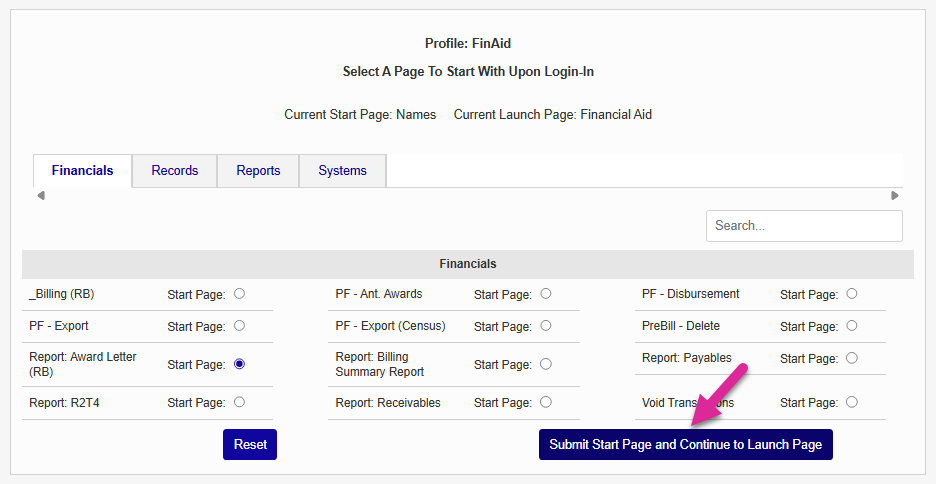Click the Search input field
Screen dimensions: 936x484
pyautogui.click(x=804, y=226)
